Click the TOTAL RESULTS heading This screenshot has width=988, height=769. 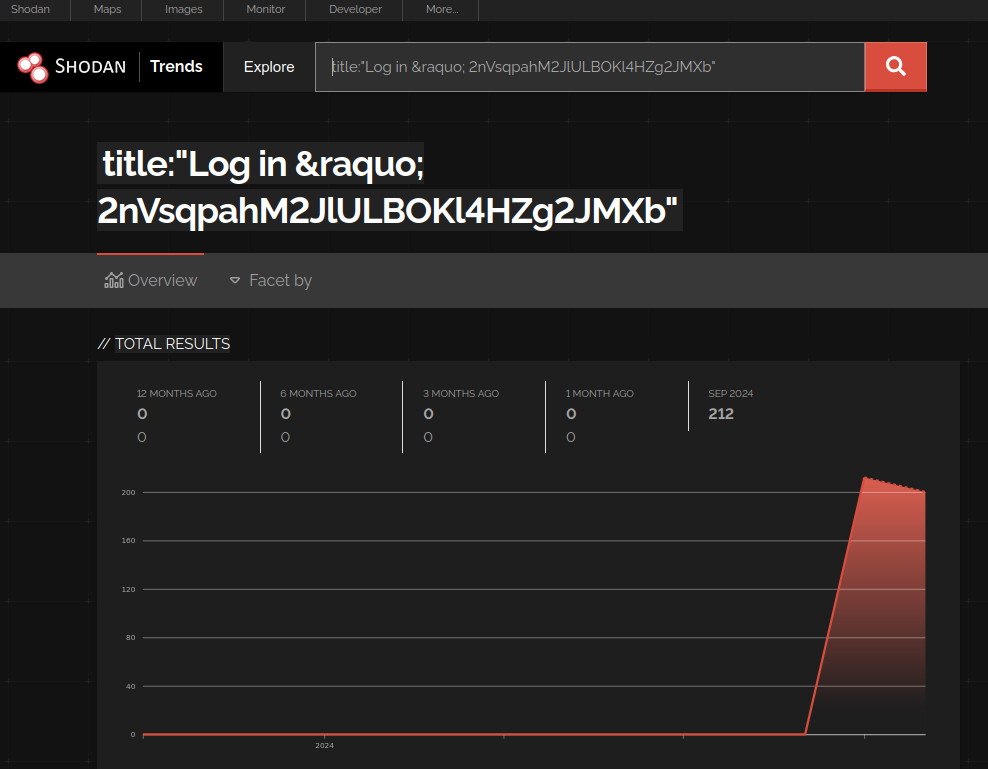pyautogui.click(x=172, y=344)
